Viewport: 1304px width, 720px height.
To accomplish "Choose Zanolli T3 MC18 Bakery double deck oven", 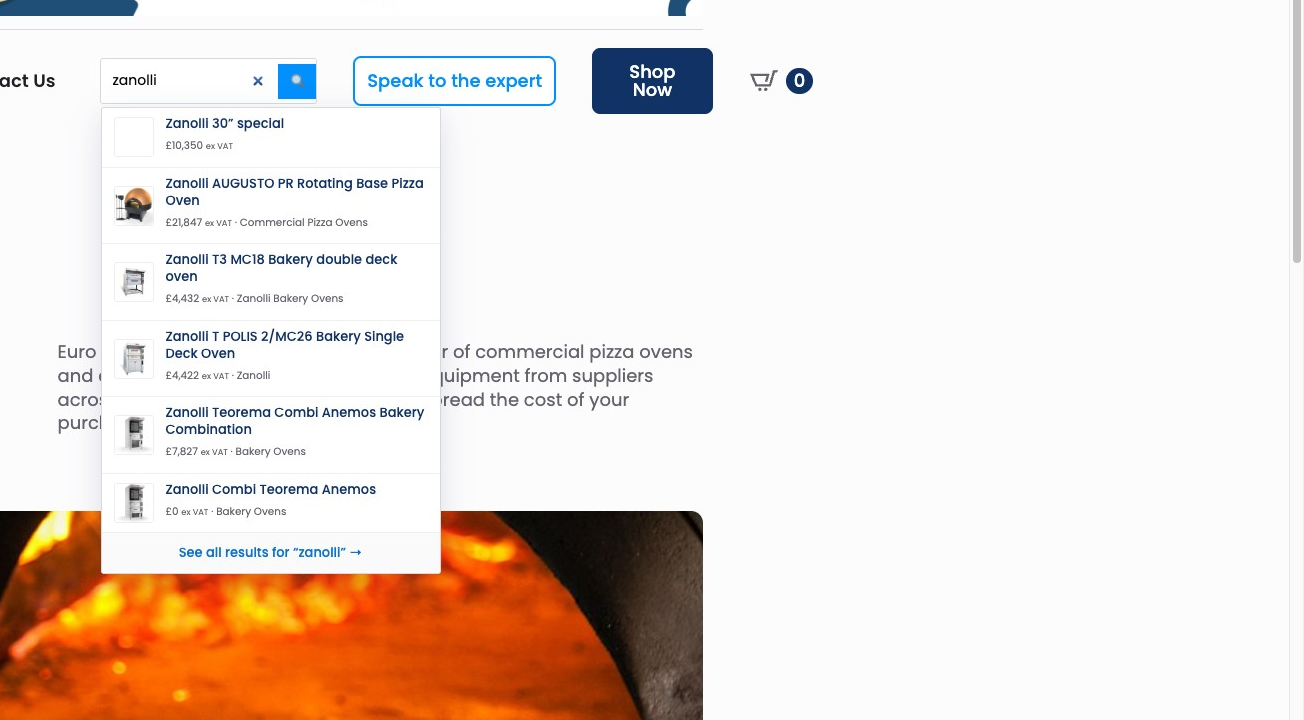I will coord(271,282).
